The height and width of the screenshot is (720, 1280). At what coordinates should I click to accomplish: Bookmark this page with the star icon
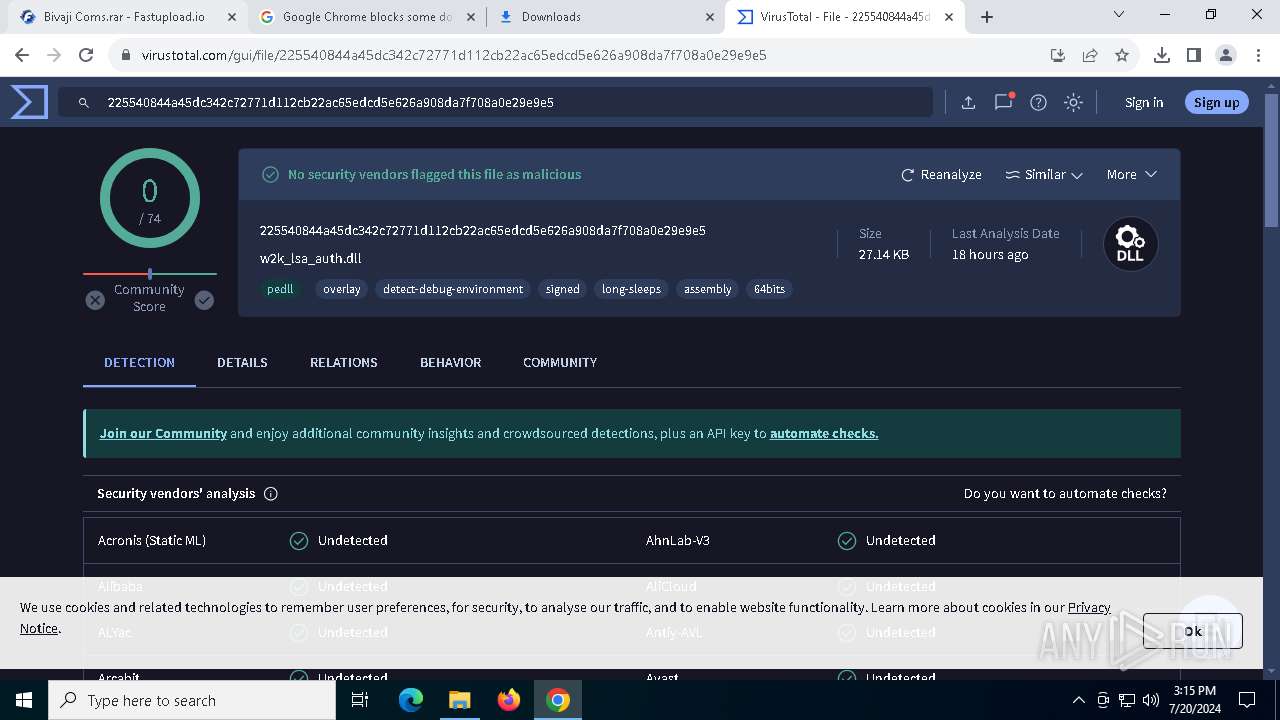click(x=1122, y=55)
